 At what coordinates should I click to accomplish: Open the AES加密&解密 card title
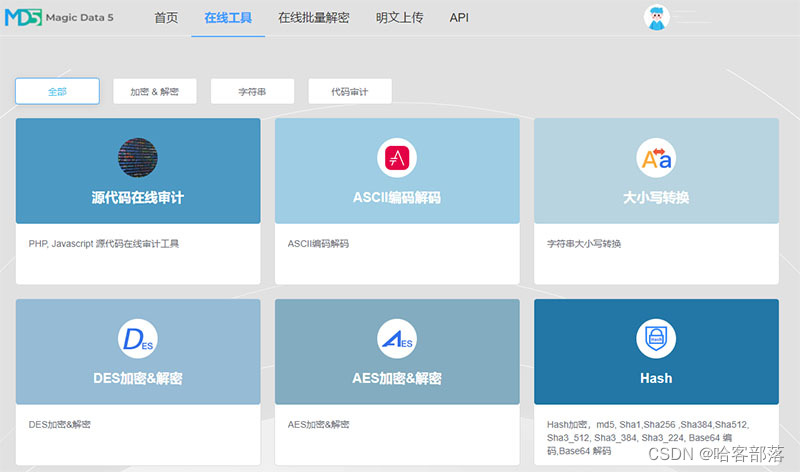[x=397, y=379]
